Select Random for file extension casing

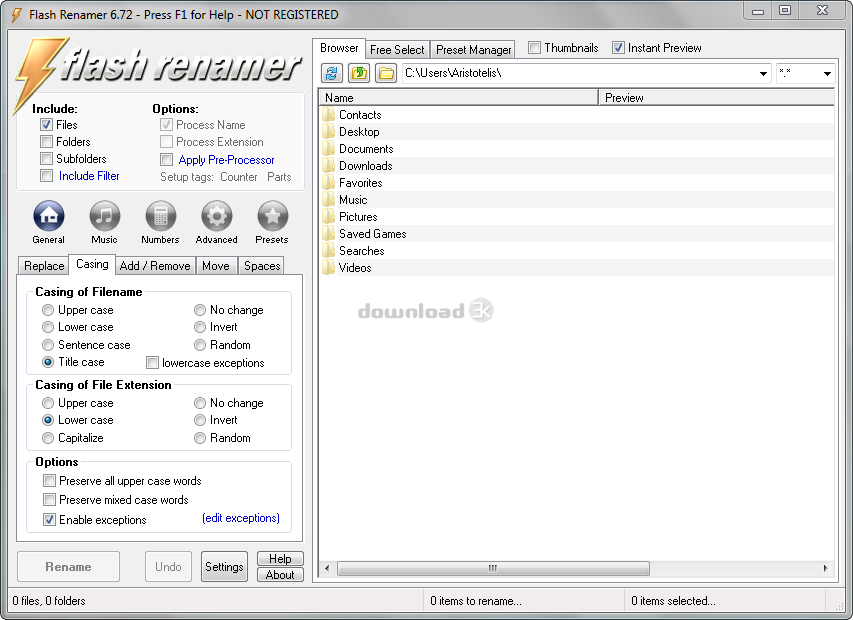[200, 438]
